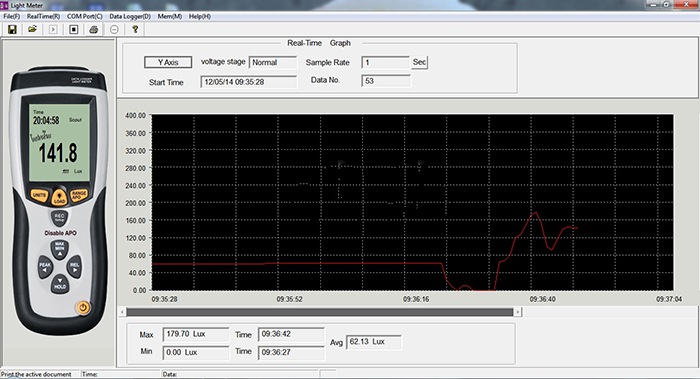Click the Sample Rate input field

(x=385, y=62)
